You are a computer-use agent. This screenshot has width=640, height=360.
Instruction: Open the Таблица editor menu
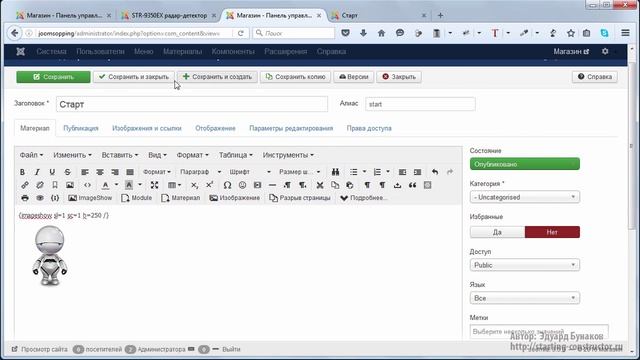coord(236,155)
